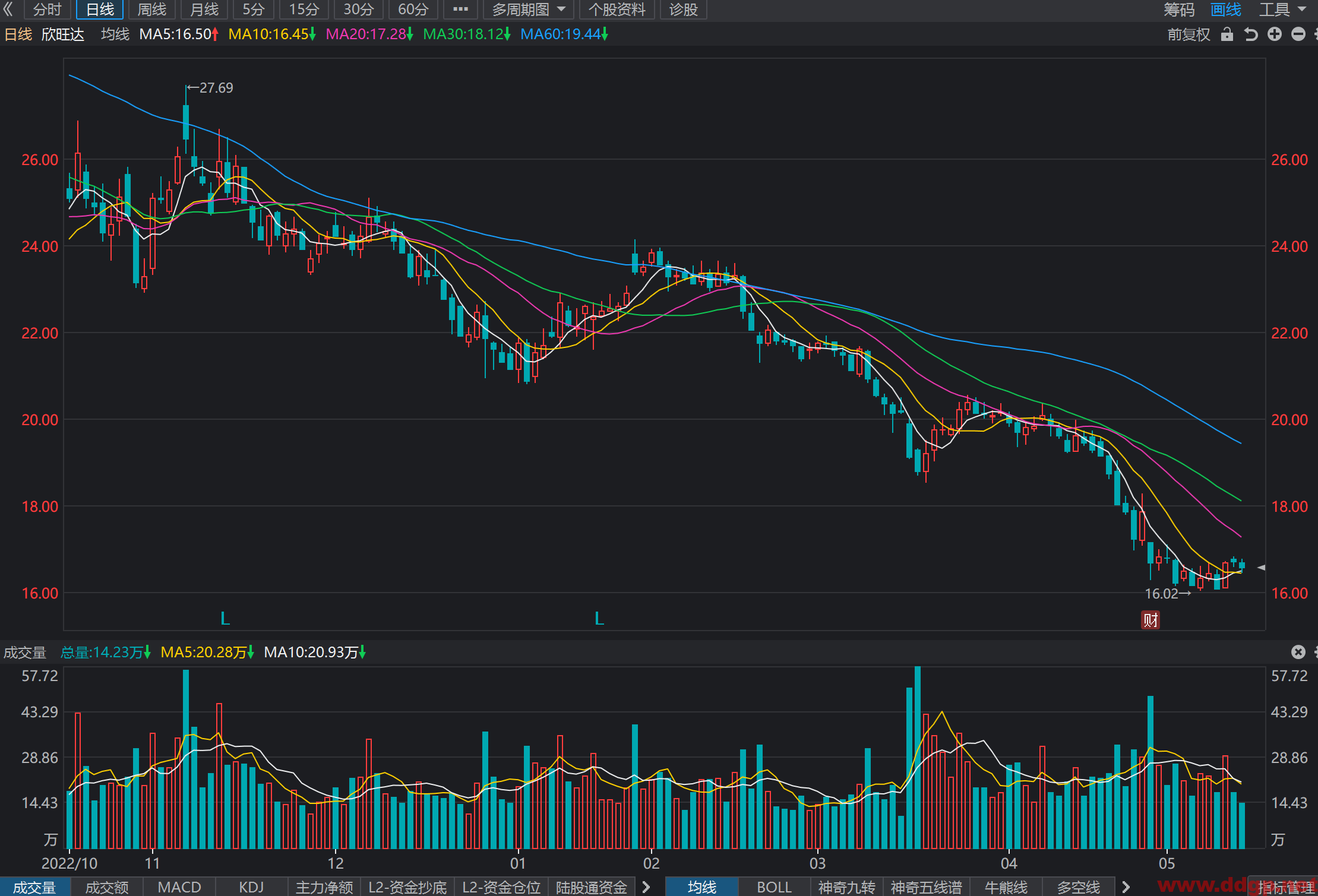Select the L2-资金抄底 indicator tab

pyautogui.click(x=407, y=887)
